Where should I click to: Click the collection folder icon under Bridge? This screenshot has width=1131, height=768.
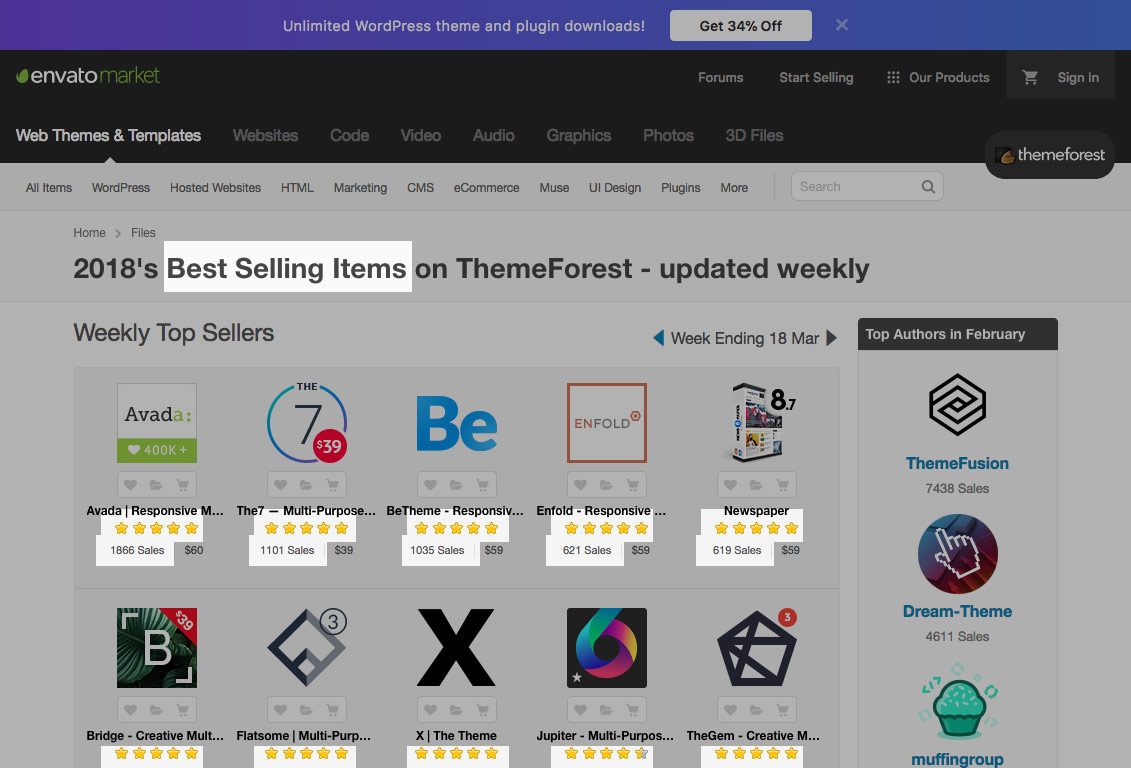(x=157, y=710)
